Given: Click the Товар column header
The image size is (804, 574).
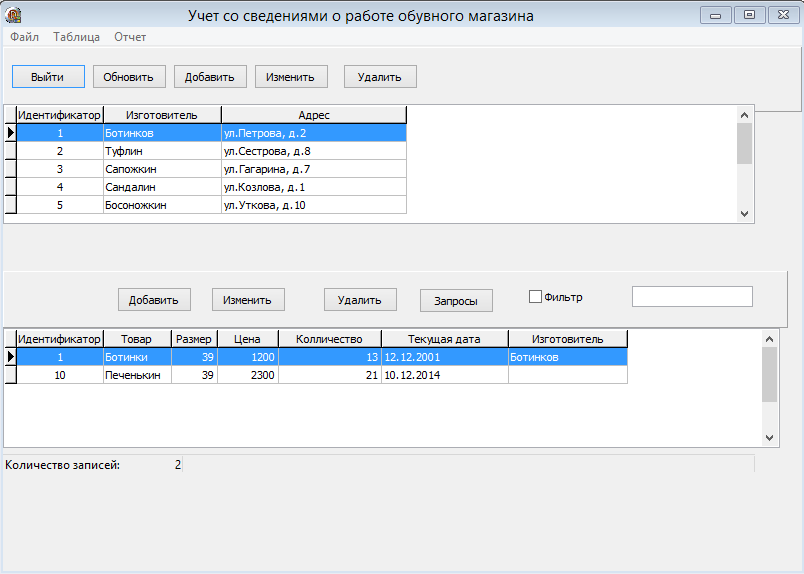Looking at the screenshot, I should click(137, 339).
